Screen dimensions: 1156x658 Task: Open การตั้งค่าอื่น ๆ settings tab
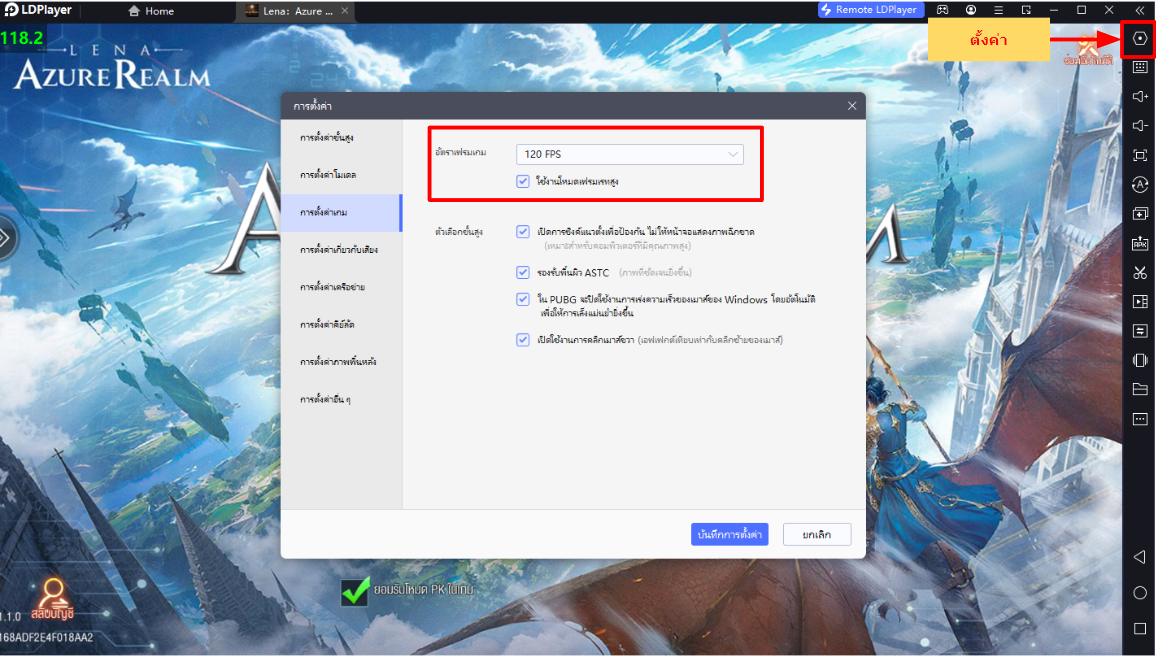click(341, 399)
